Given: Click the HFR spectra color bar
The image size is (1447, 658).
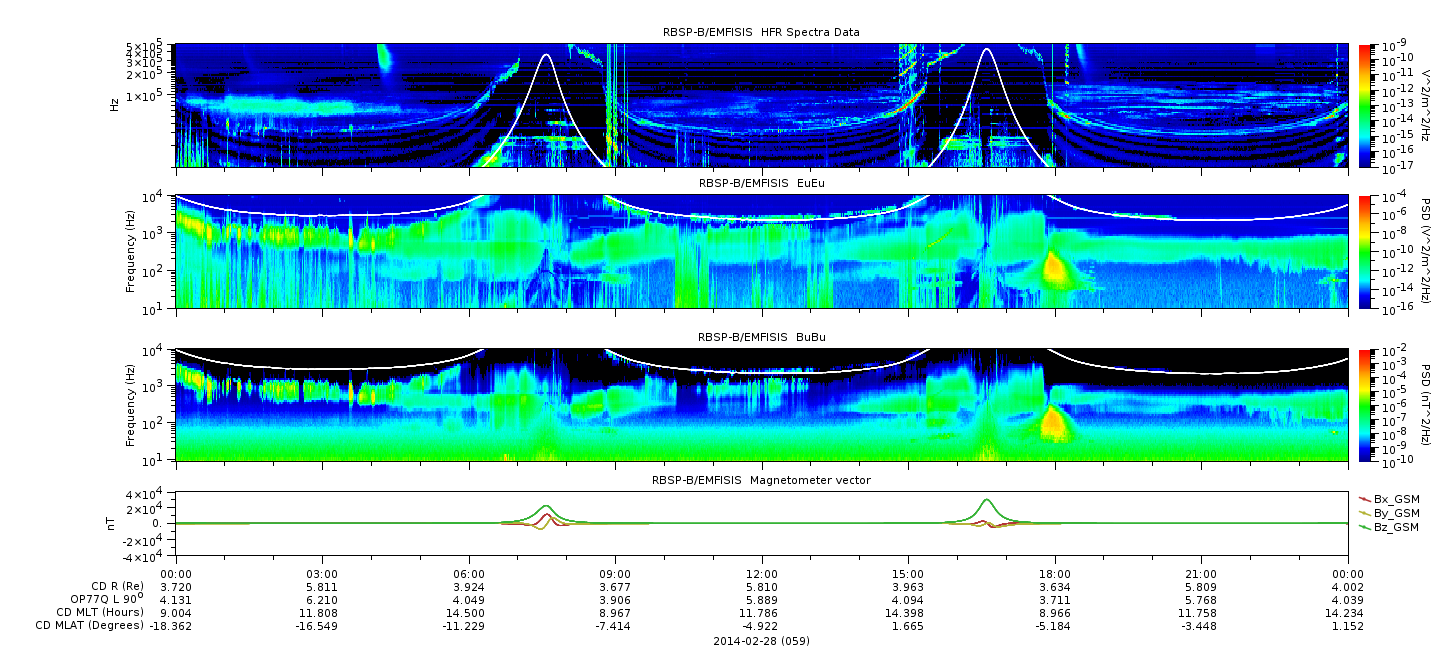Looking at the screenshot, I should pos(1365,105).
